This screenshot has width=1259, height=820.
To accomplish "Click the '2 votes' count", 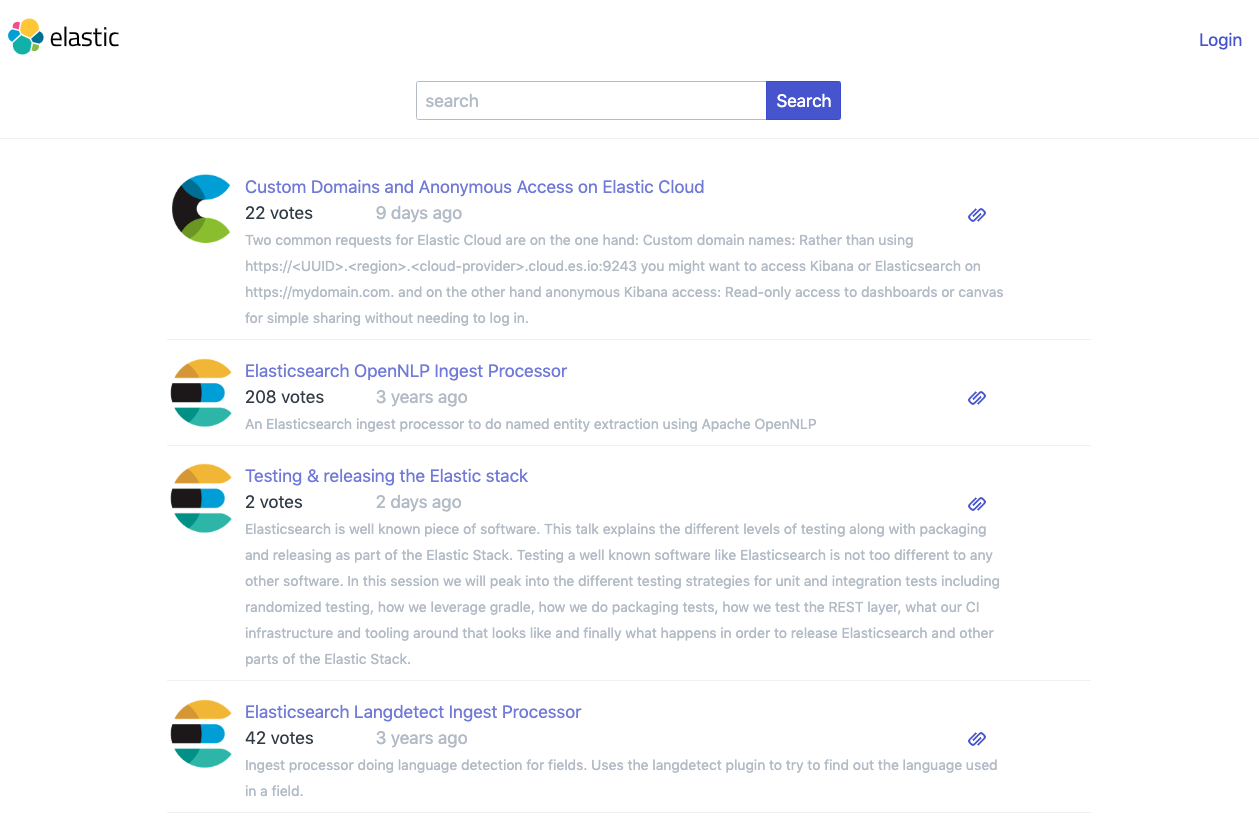I will click(x=274, y=502).
